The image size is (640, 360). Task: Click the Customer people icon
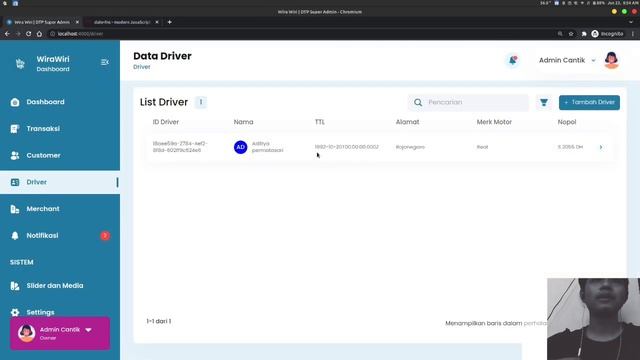15,156
